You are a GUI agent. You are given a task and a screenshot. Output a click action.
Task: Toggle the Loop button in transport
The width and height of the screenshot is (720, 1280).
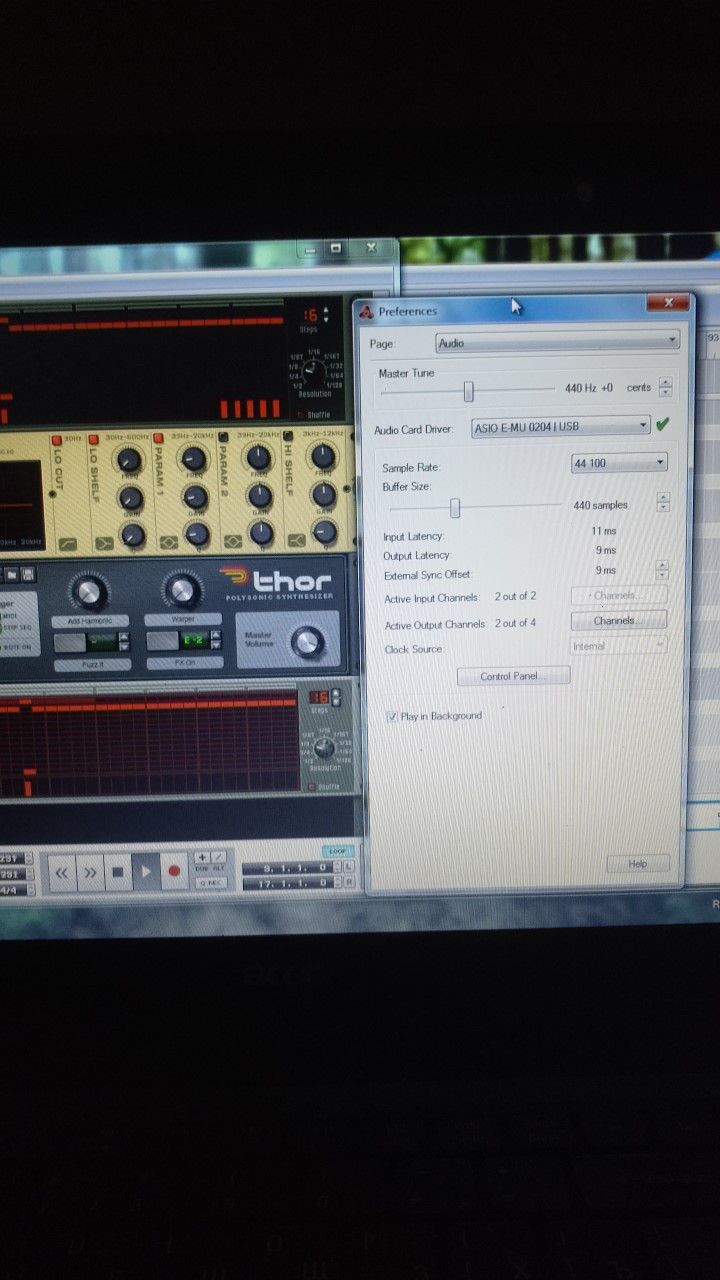[x=339, y=852]
